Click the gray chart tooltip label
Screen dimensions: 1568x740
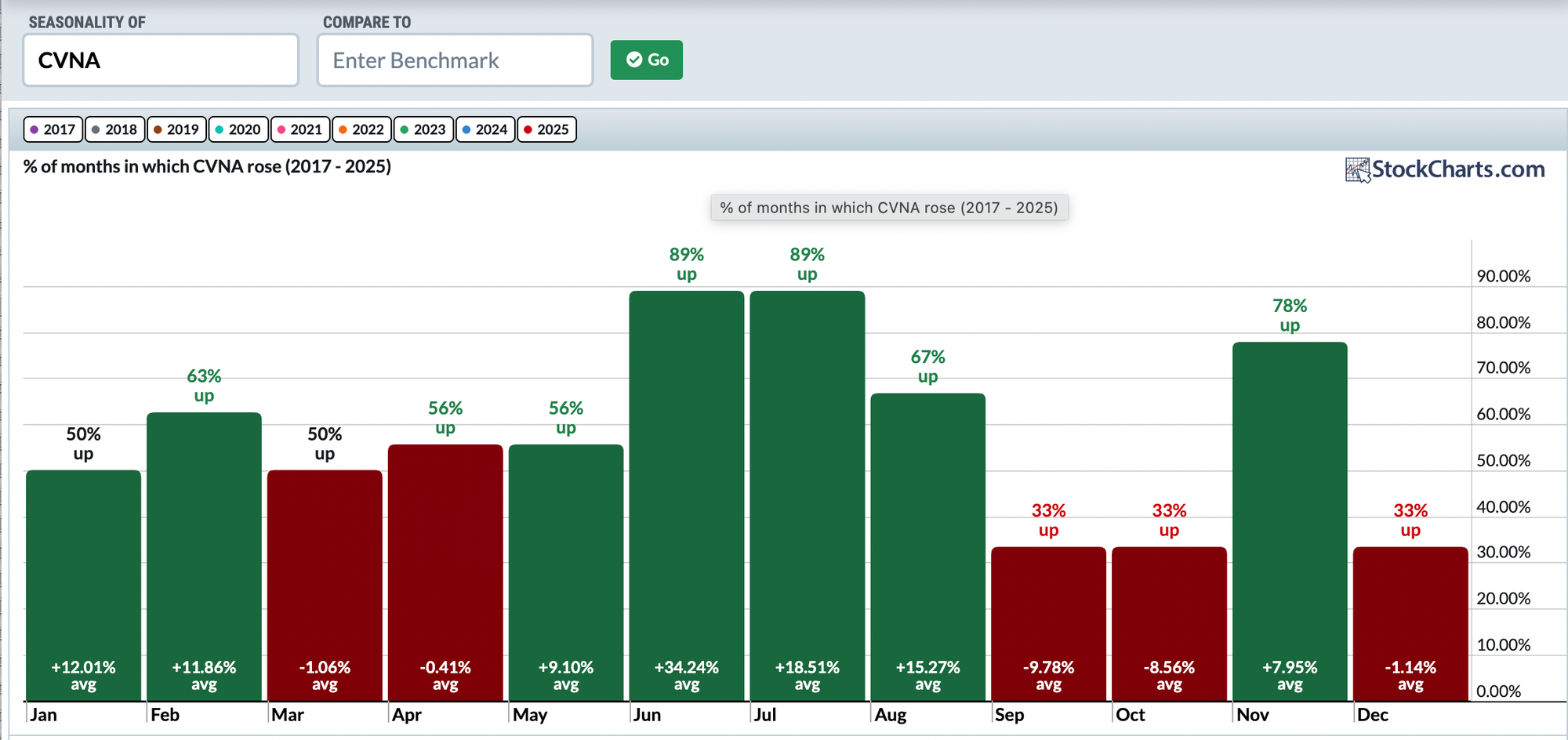889,208
